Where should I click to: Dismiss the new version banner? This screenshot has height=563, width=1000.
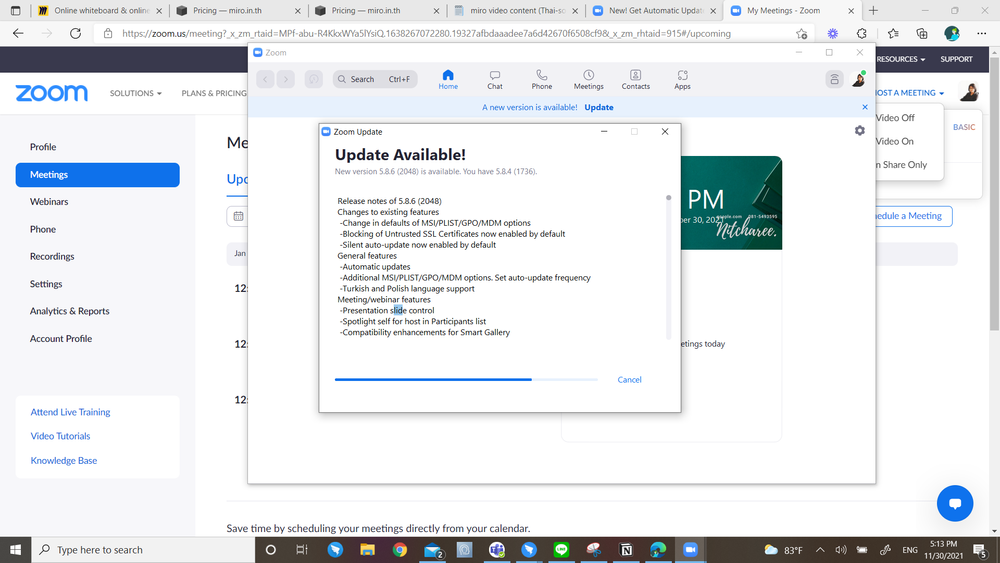coord(865,107)
